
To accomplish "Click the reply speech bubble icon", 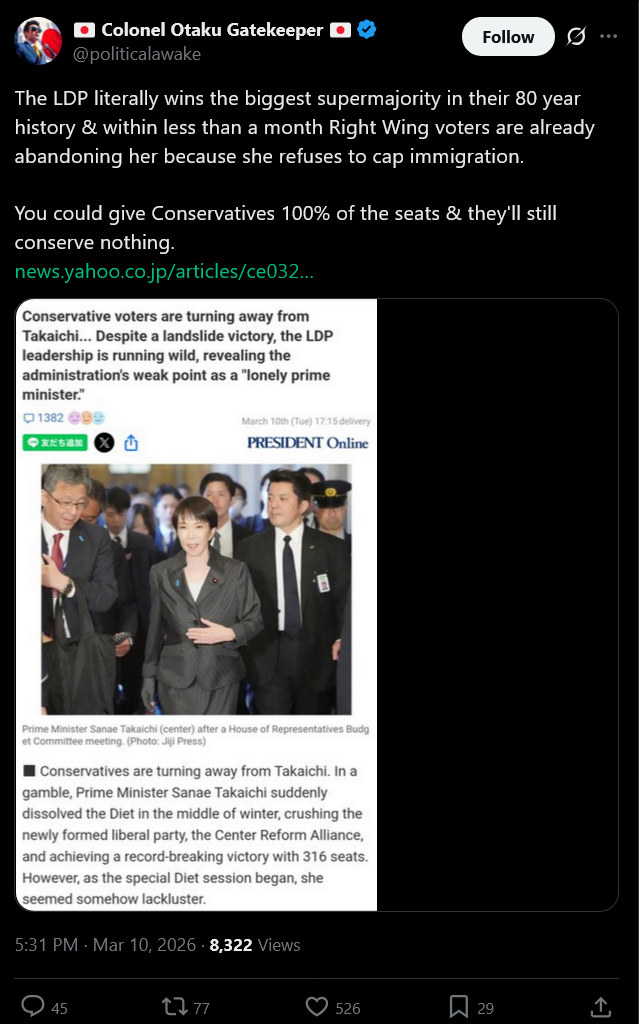I will tap(33, 1005).
